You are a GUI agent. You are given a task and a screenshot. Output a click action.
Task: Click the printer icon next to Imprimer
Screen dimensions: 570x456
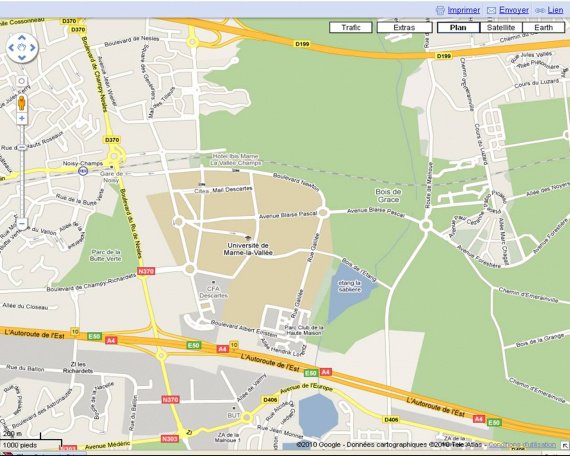point(440,10)
